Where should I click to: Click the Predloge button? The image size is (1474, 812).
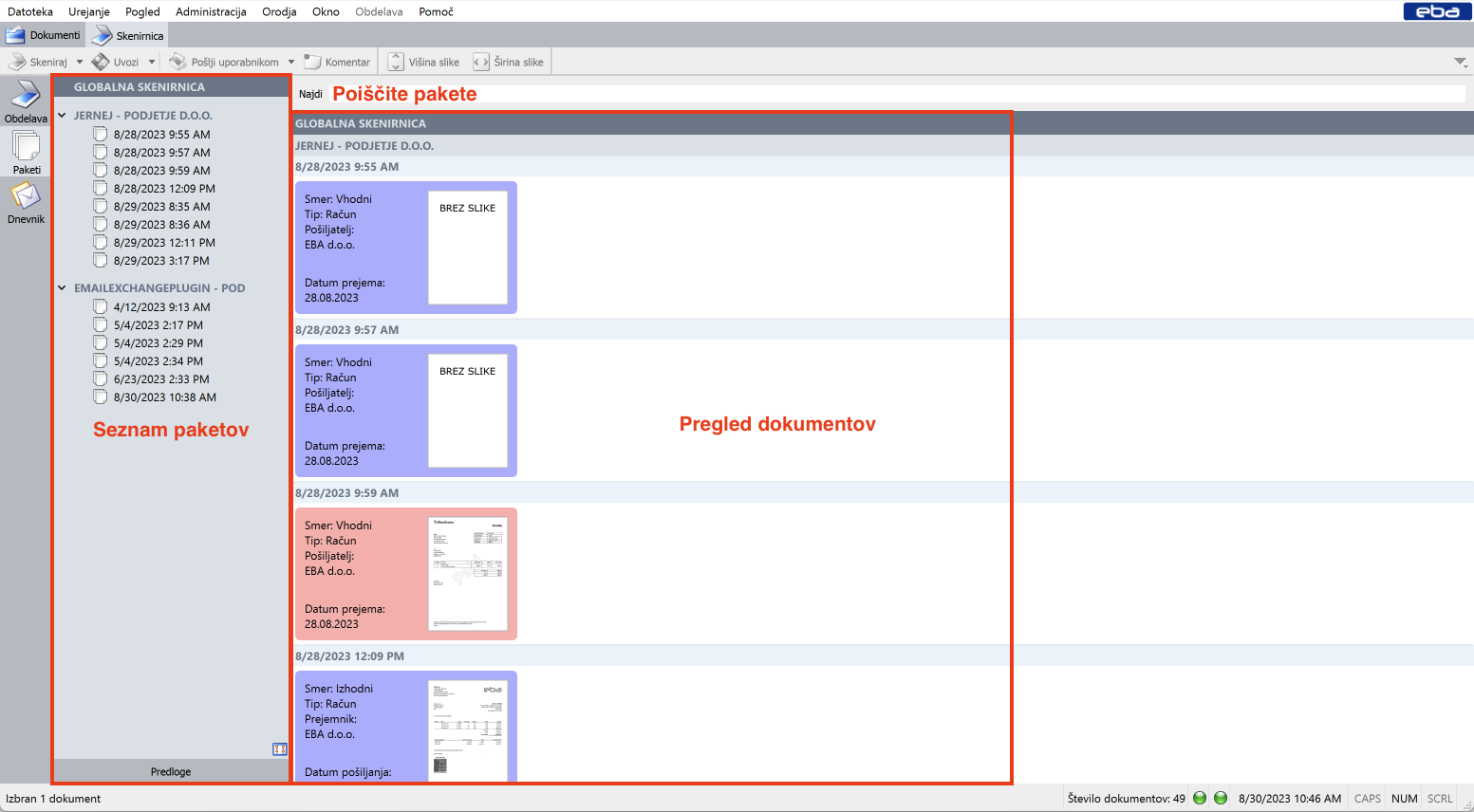171,771
